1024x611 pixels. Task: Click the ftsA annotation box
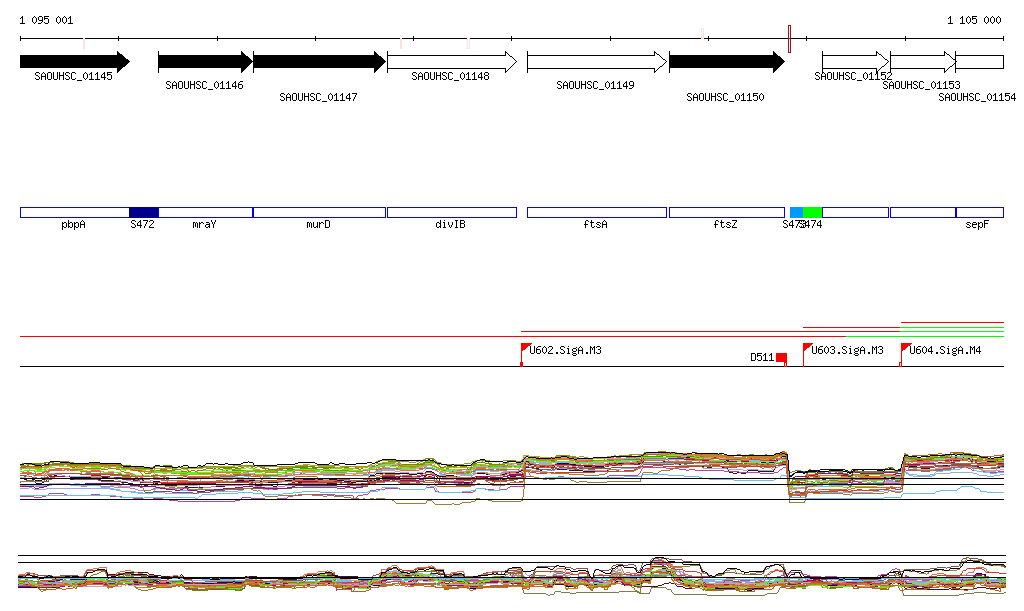[x=597, y=212]
